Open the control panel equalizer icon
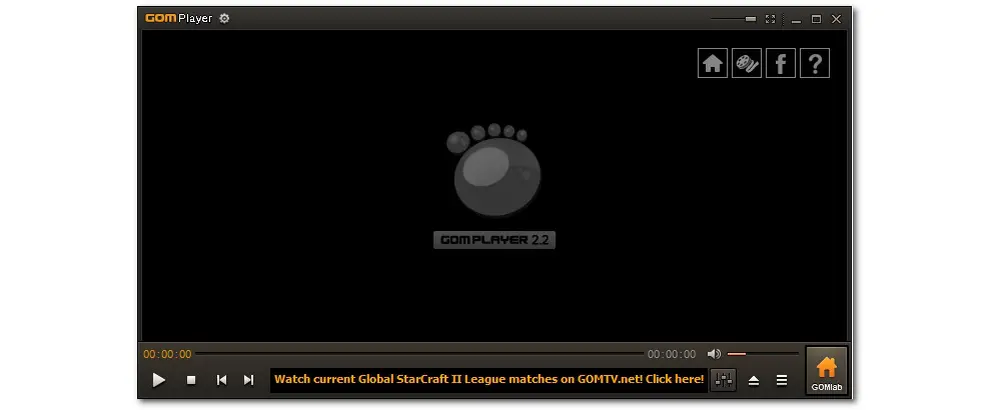1000x410 pixels. click(723, 380)
